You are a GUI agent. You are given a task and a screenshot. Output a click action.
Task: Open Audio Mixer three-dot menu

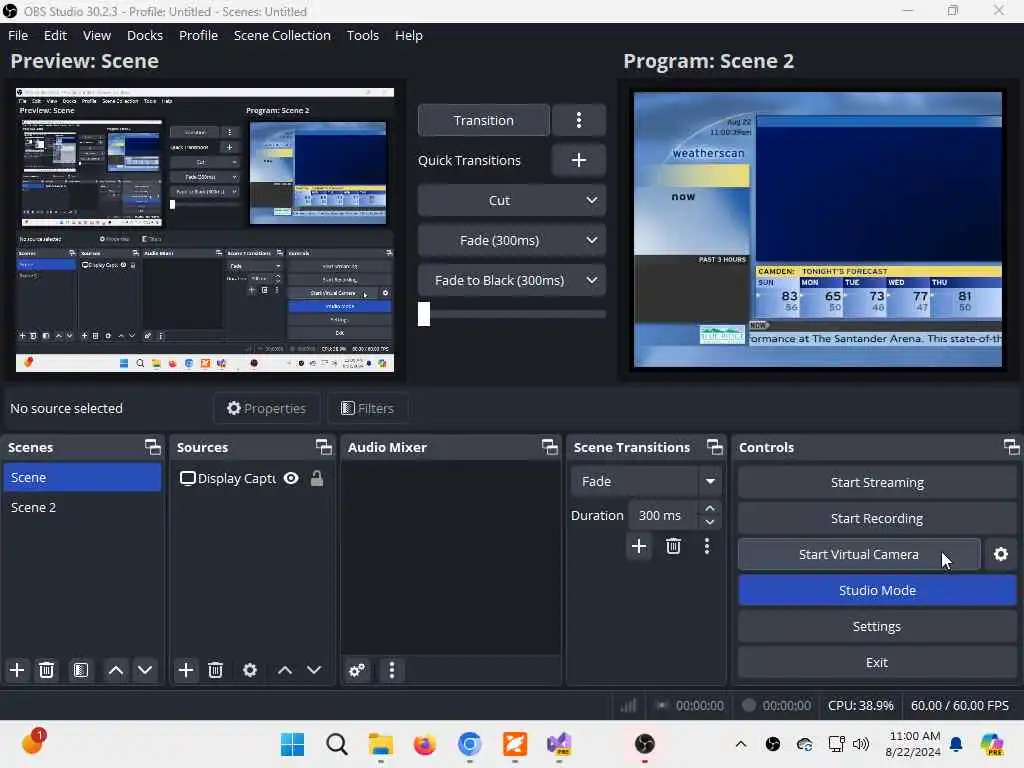(x=392, y=670)
